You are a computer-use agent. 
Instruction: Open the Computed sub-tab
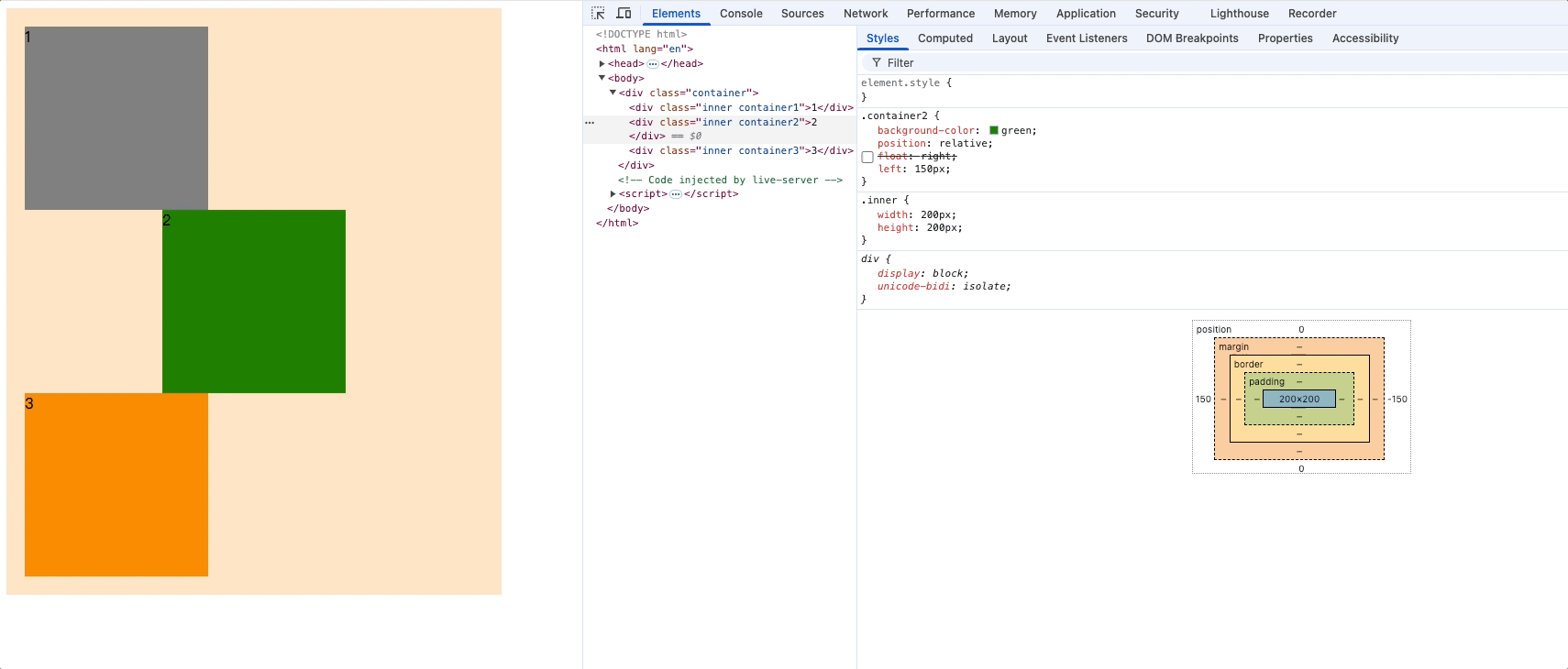(945, 38)
